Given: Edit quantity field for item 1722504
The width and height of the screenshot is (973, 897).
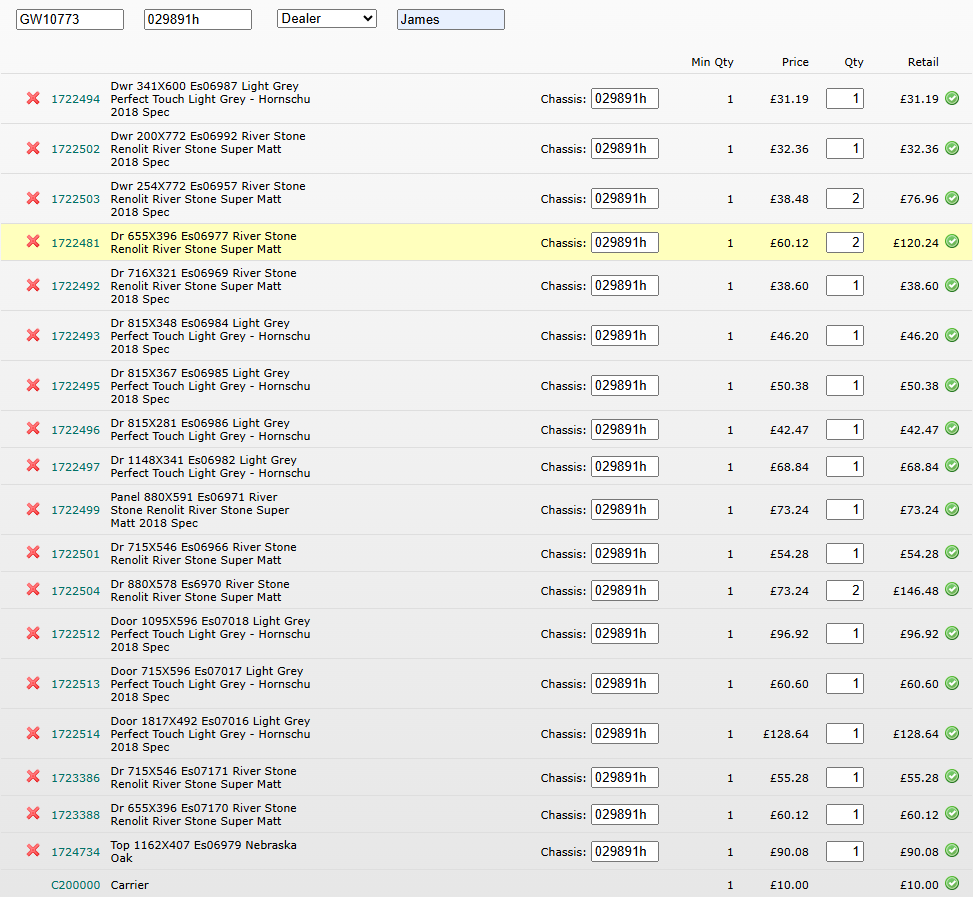Looking at the screenshot, I should click(x=844, y=590).
